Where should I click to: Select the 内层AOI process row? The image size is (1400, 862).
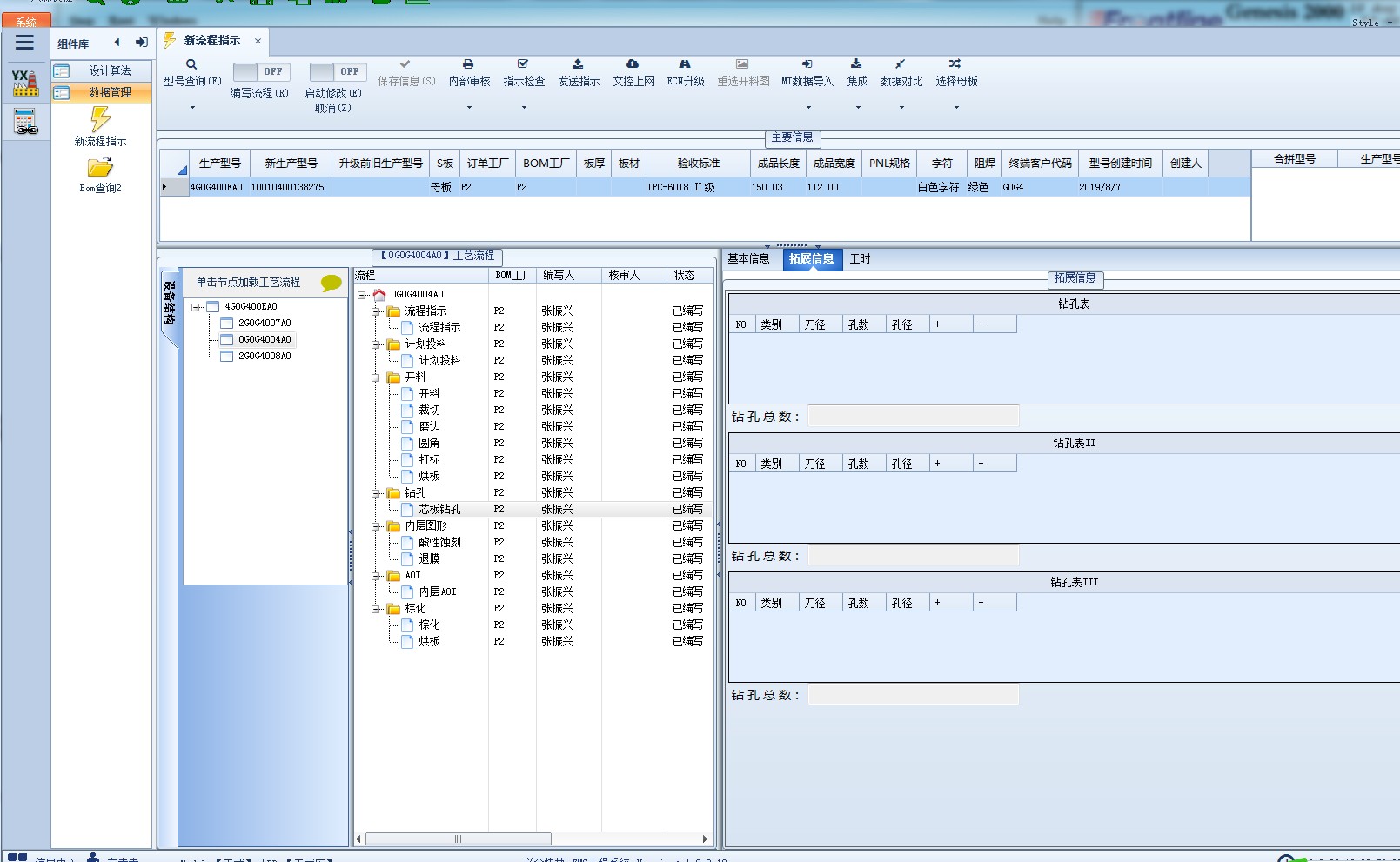coord(534,592)
